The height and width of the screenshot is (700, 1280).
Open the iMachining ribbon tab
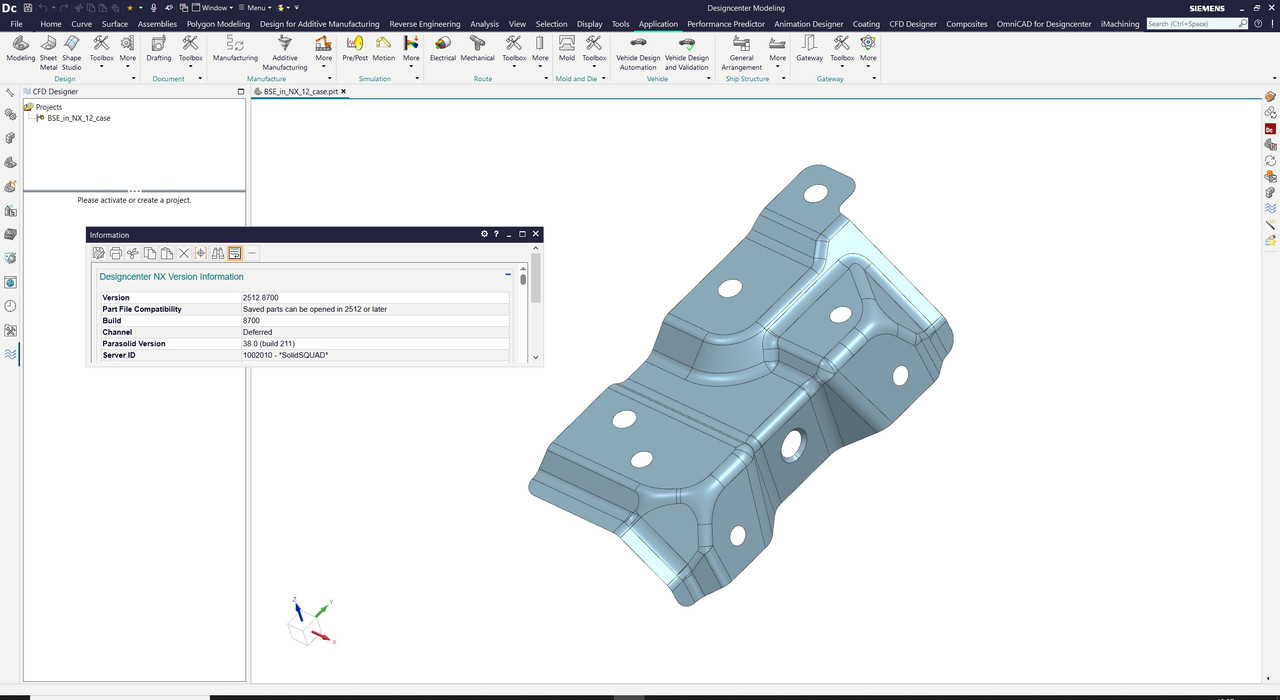pyautogui.click(x=1120, y=24)
